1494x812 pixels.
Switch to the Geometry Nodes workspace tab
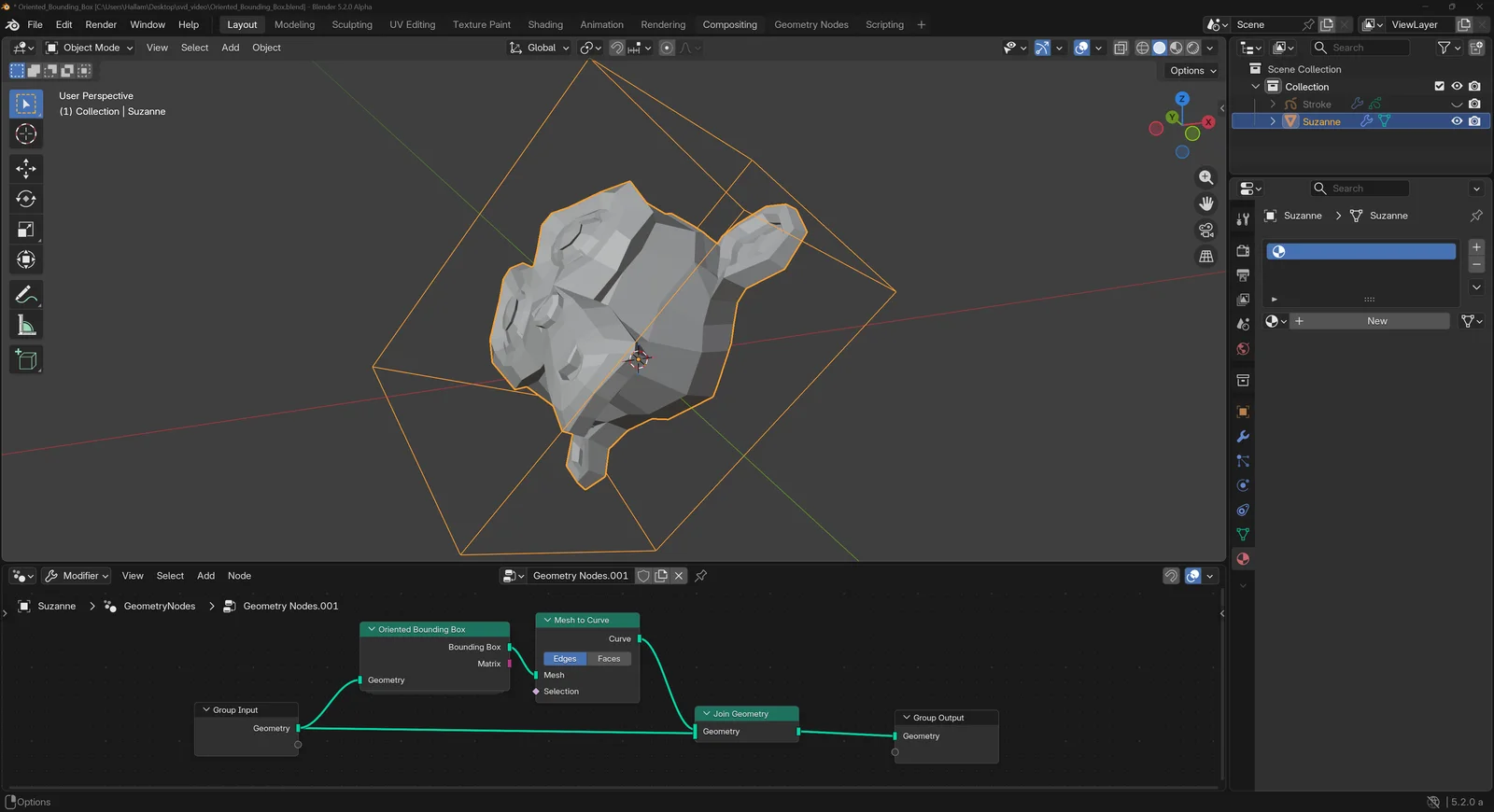811,24
